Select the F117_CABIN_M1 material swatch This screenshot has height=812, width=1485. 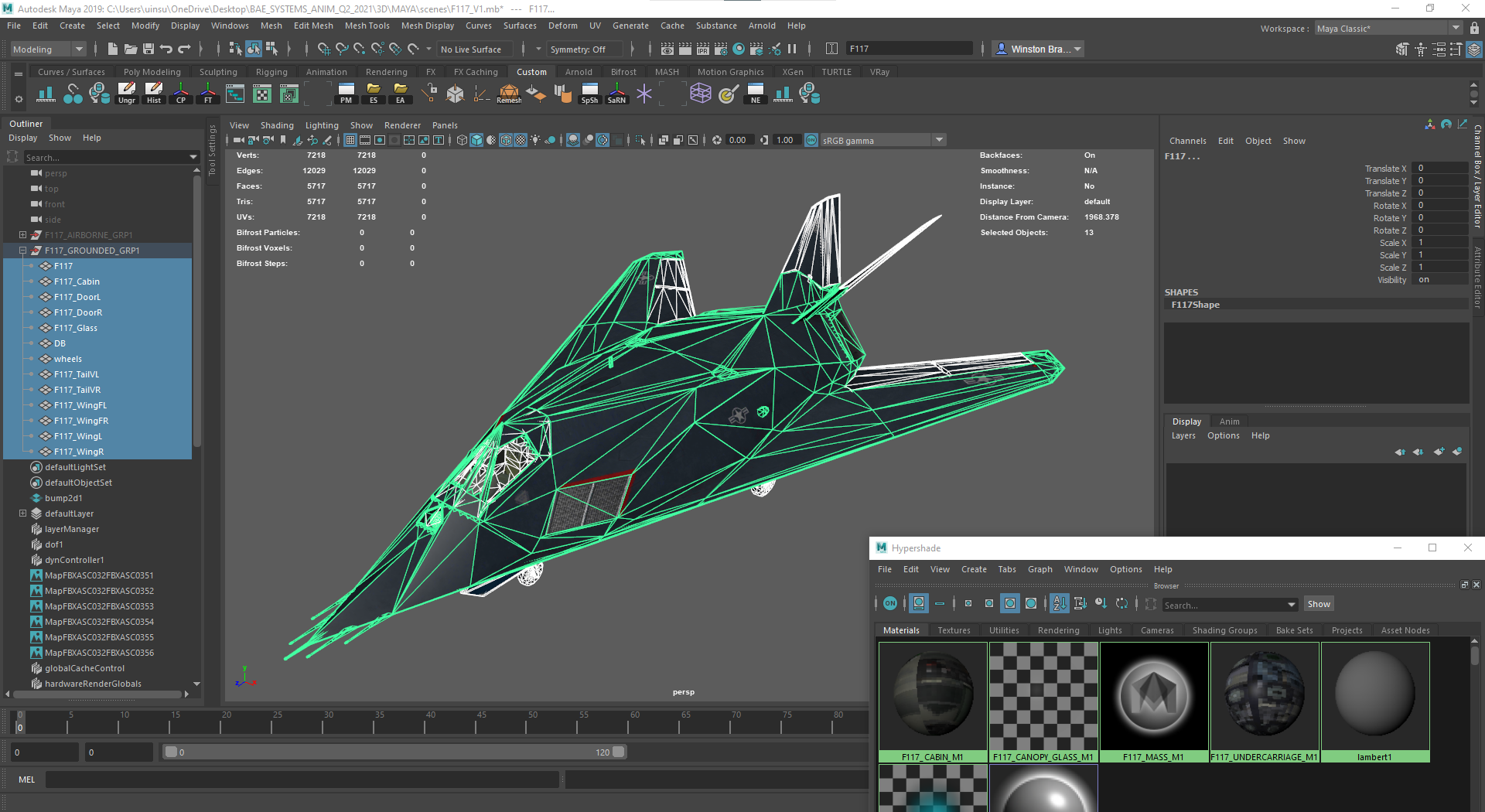[x=933, y=702]
